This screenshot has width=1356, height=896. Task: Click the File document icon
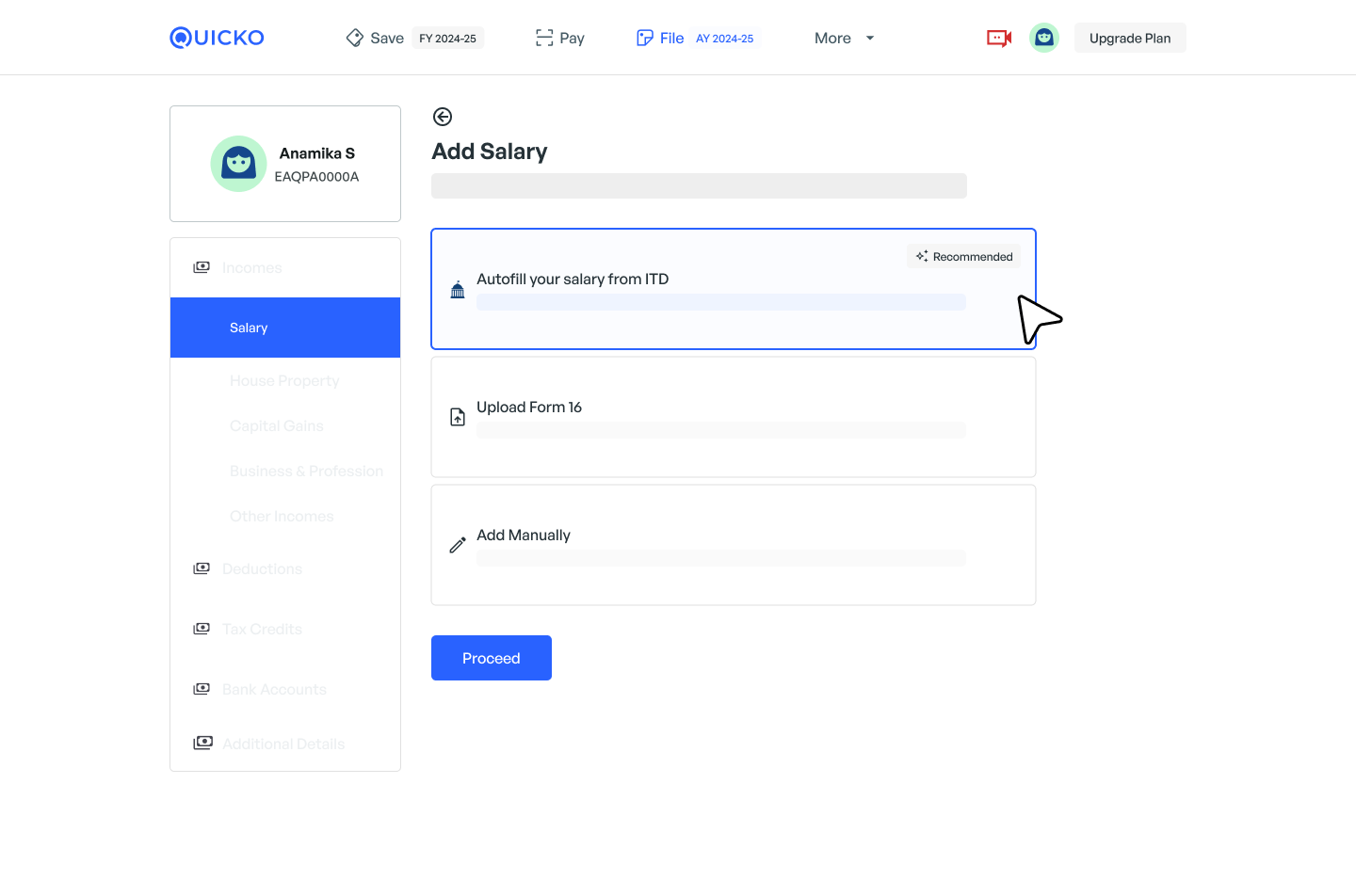coord(645,38)
